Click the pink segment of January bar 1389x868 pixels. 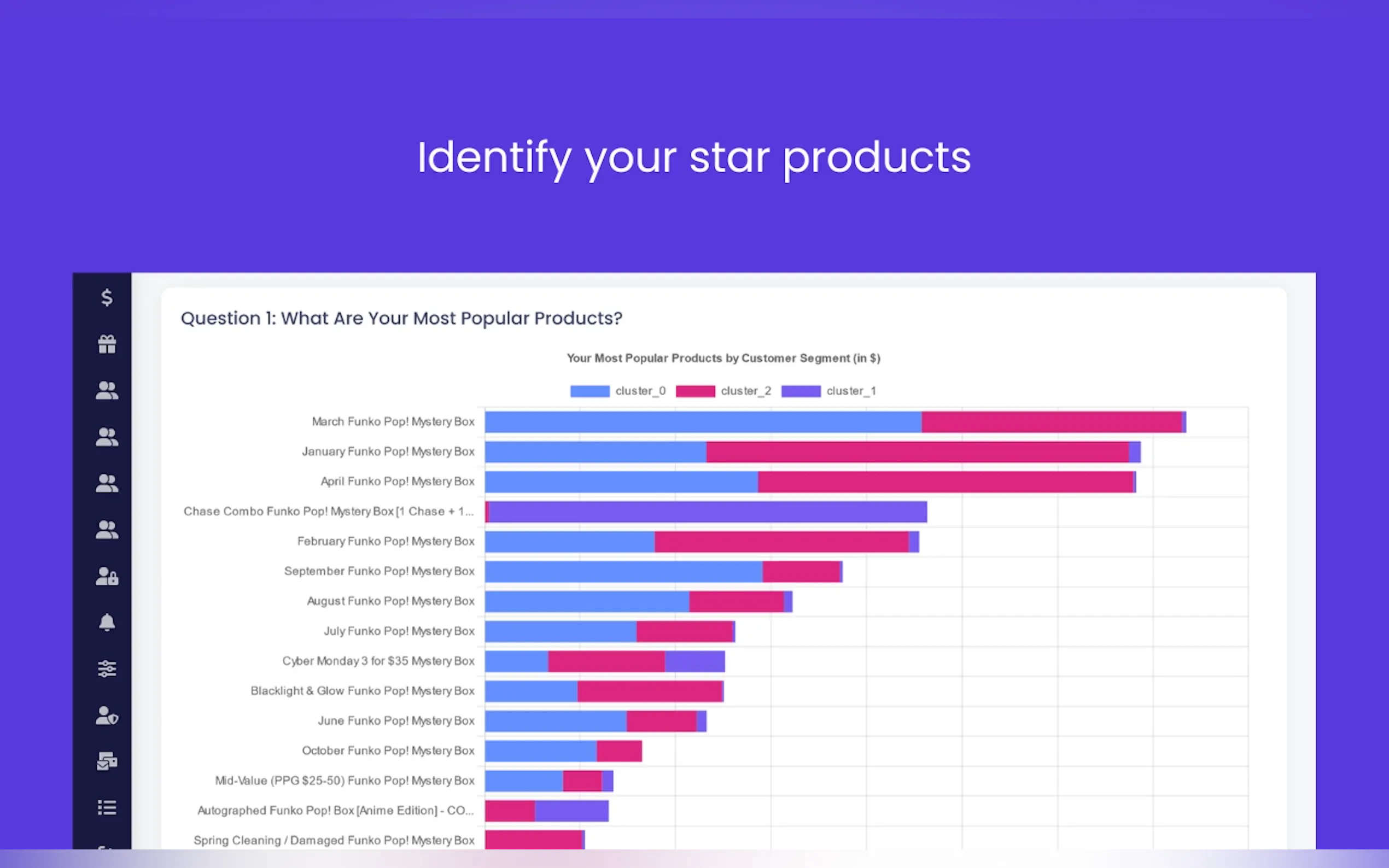tap(917, 453)
